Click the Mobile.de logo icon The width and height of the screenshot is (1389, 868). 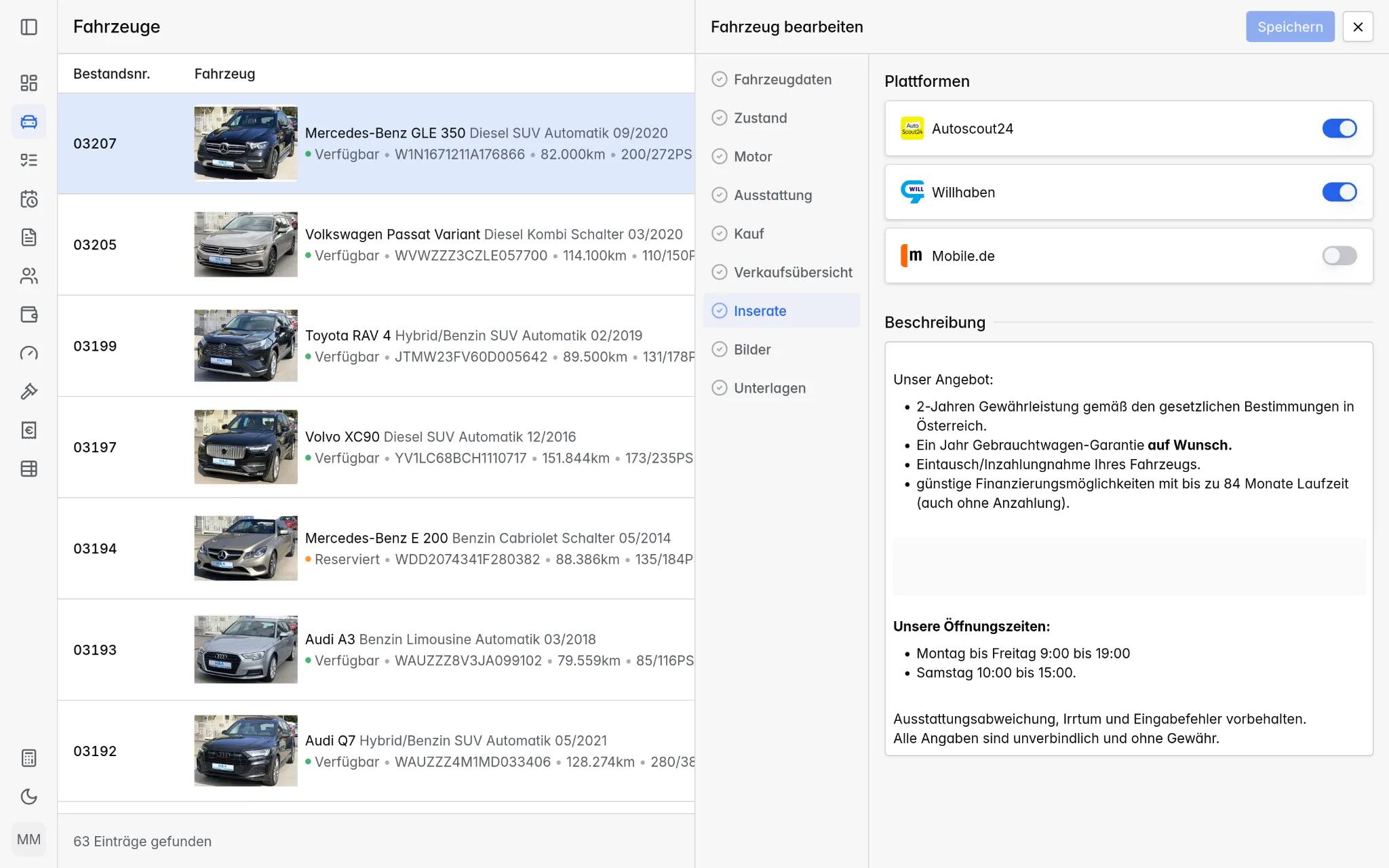(x=912, y=256)
